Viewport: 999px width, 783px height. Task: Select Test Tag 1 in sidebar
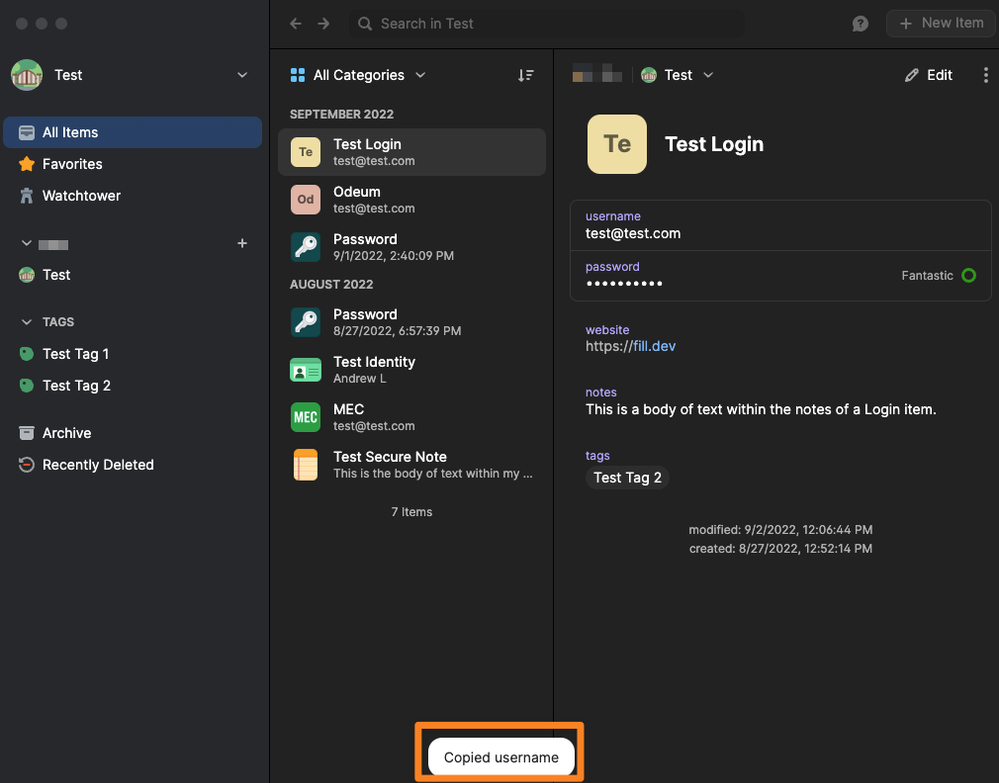click(x=75, y=354)
